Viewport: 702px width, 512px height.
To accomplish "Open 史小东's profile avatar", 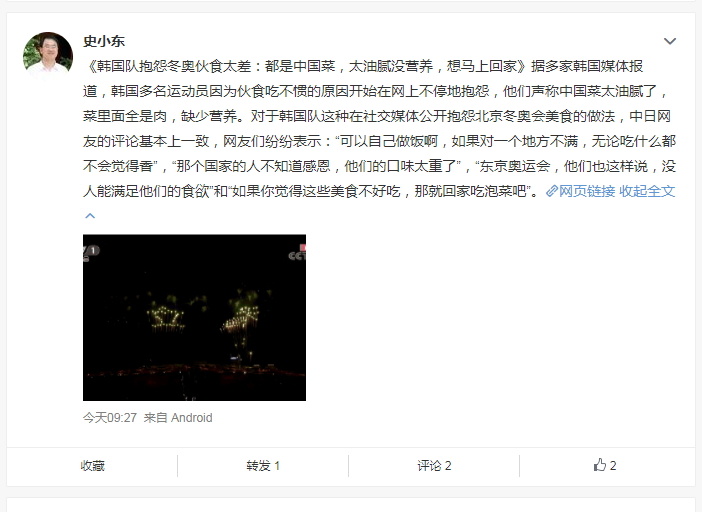I will [48, 57].
